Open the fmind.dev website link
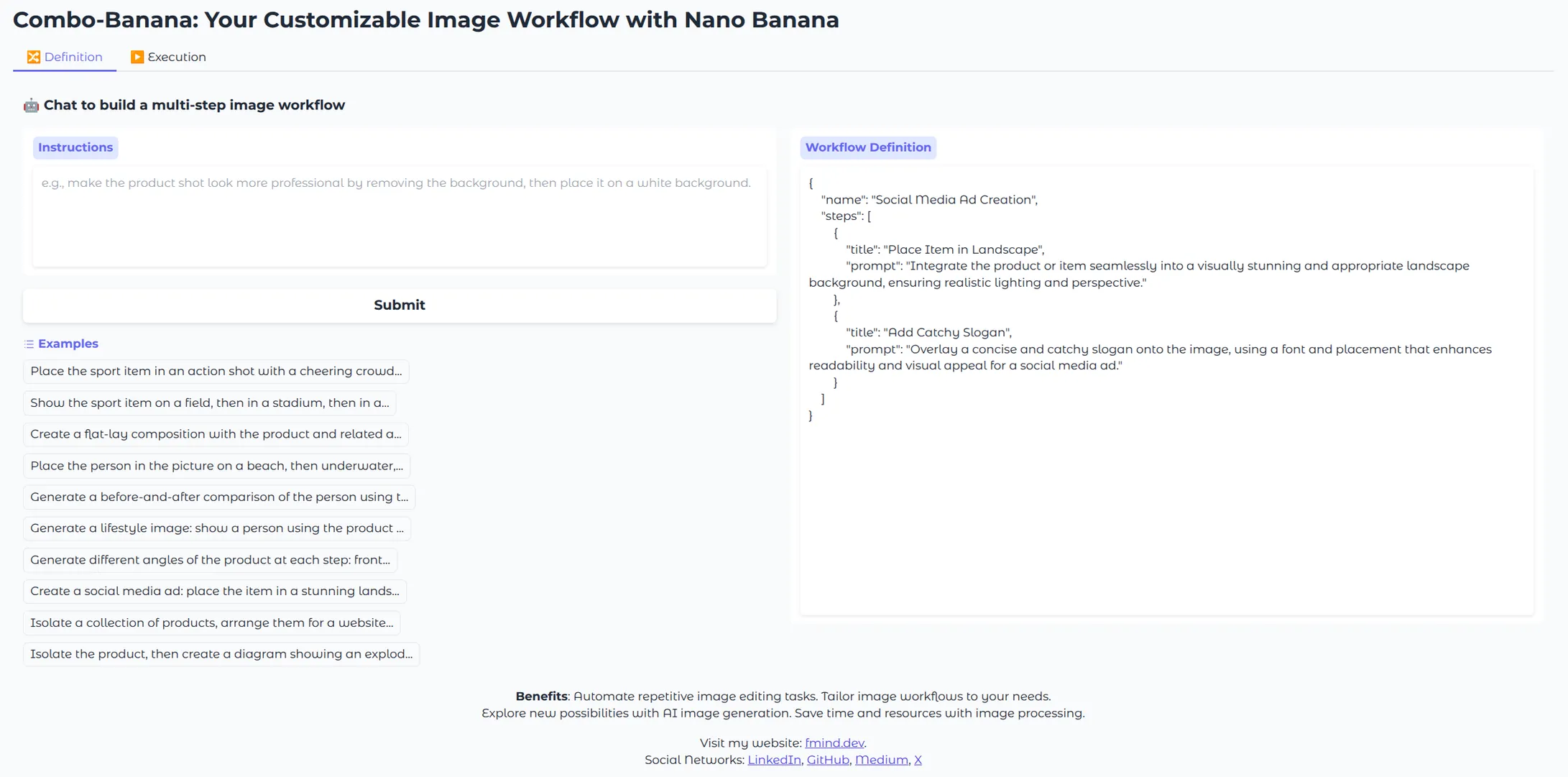The width and height of the screenshot is (1568, 777). click(834, 742)
